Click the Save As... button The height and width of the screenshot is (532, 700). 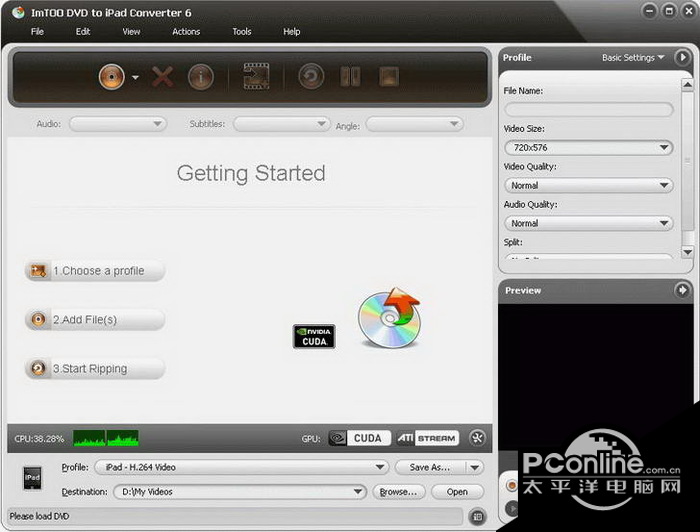tap(430, 467)
